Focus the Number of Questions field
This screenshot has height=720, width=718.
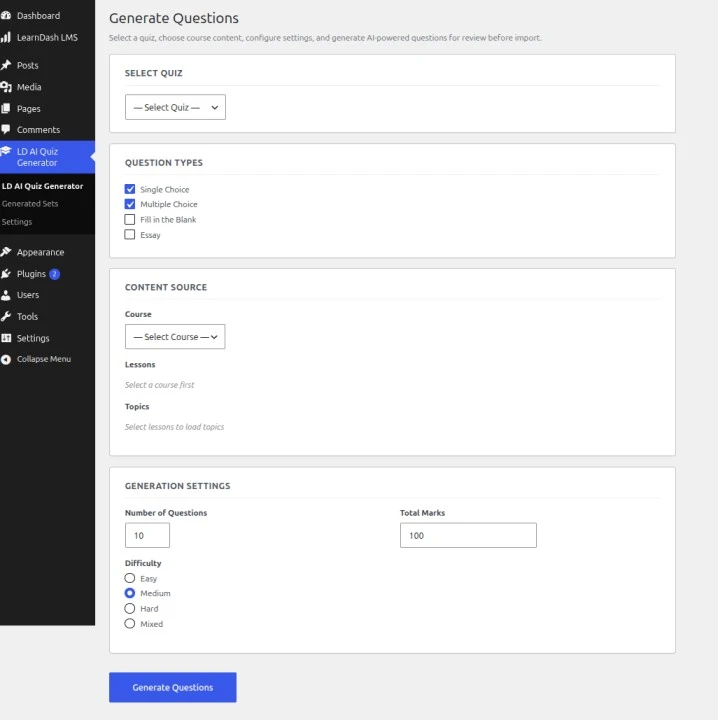point(147,535)
